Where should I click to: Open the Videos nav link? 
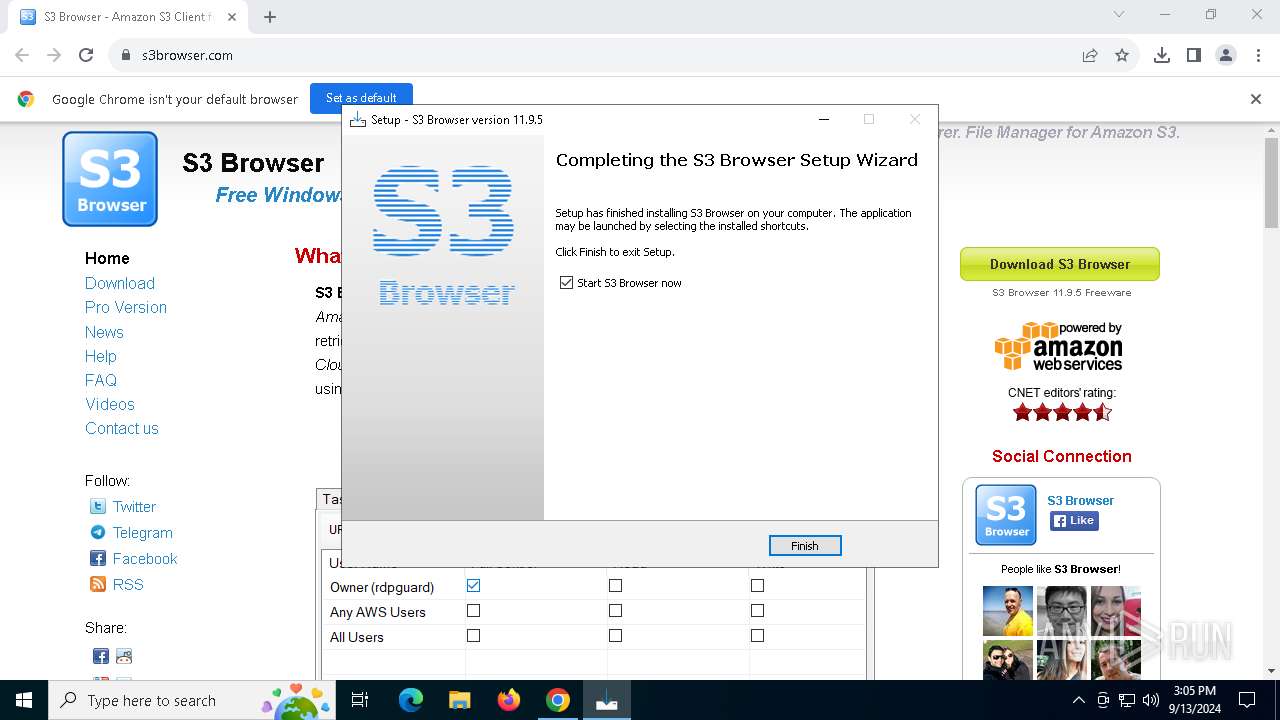point(110,404)
